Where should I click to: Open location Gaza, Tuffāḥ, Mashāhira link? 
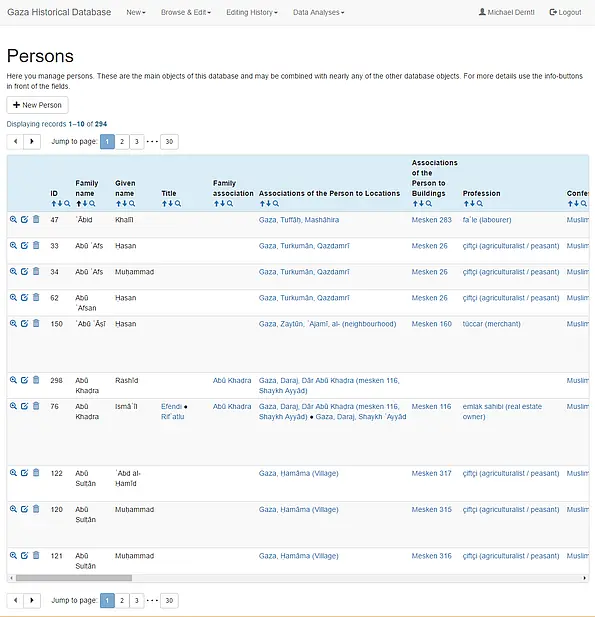point(299,220)
